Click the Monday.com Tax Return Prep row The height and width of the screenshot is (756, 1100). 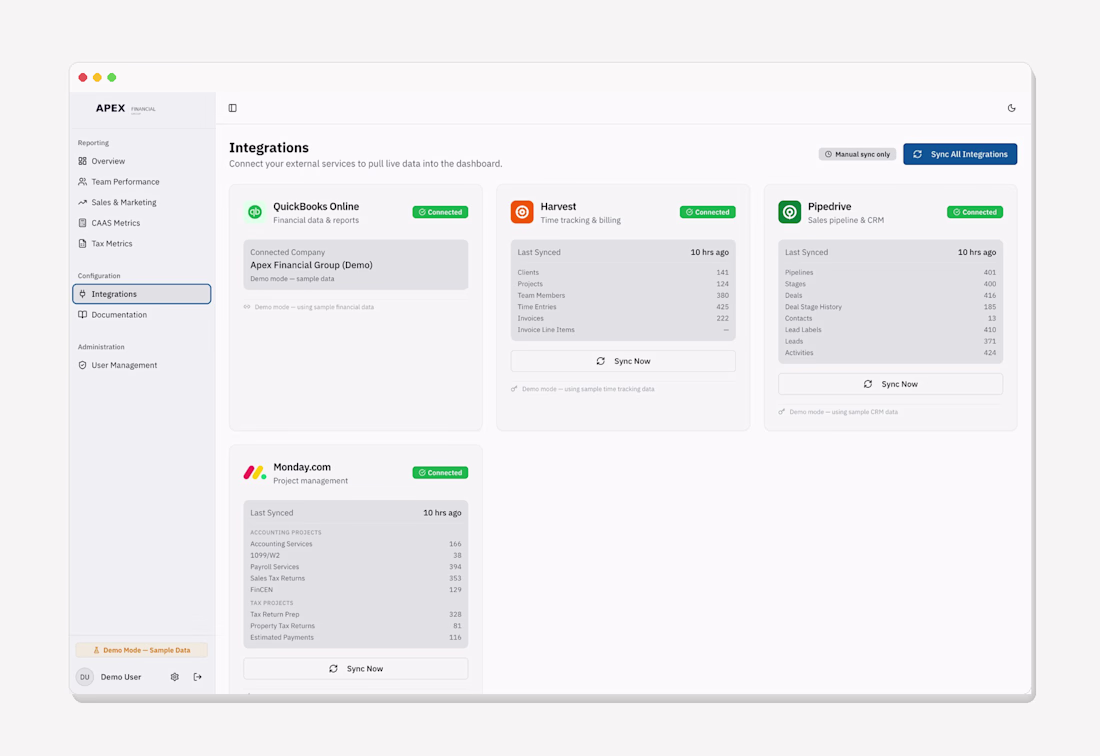(356, 614)
